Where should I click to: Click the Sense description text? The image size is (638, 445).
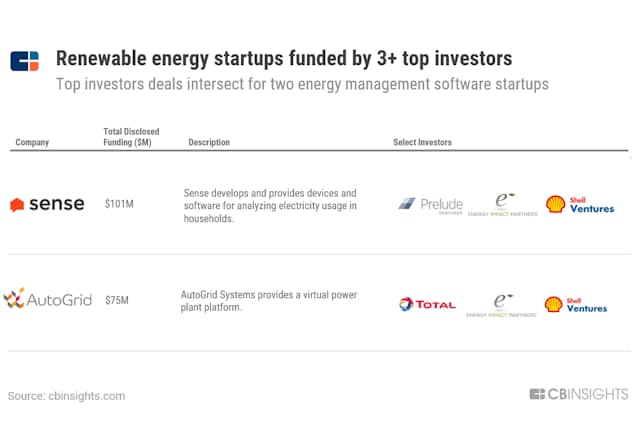270,206
